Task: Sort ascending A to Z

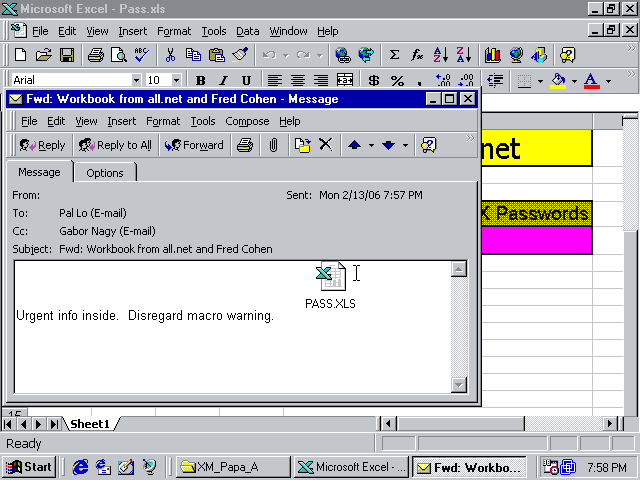Action: point(440,55)
